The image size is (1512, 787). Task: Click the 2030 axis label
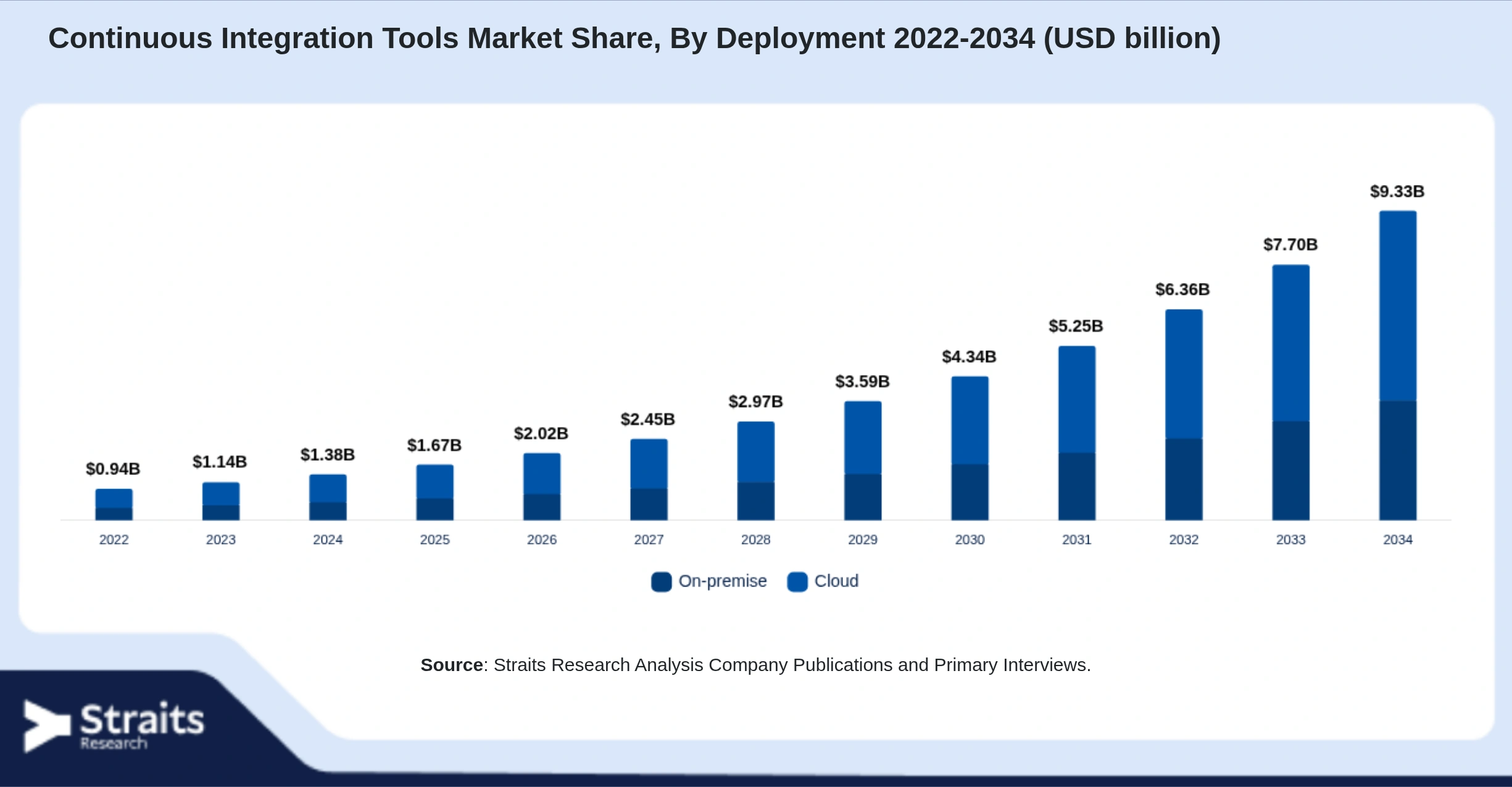[x=970, y=540]
